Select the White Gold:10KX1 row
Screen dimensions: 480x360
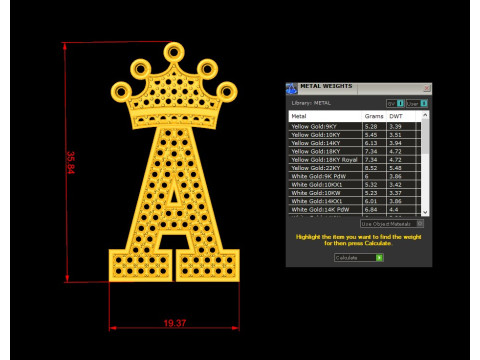click(355, 185)
